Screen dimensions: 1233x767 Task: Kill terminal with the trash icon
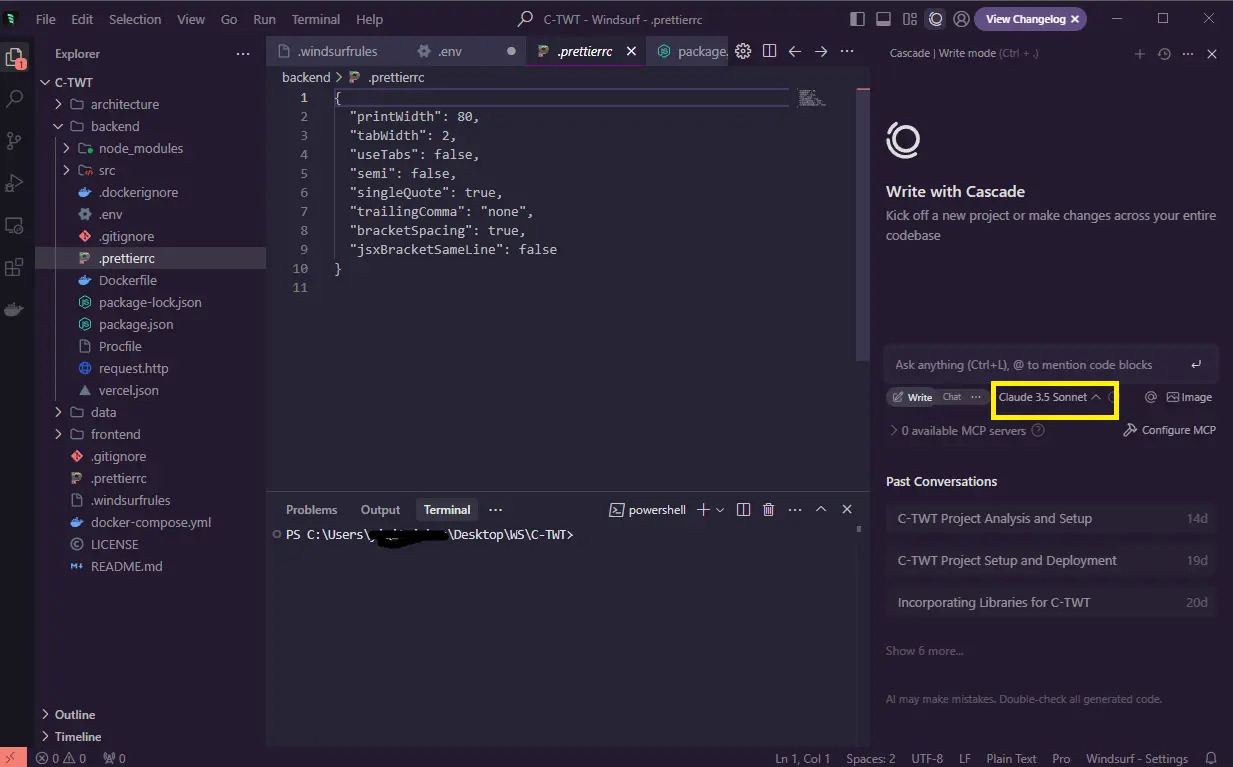pos(769,510)
